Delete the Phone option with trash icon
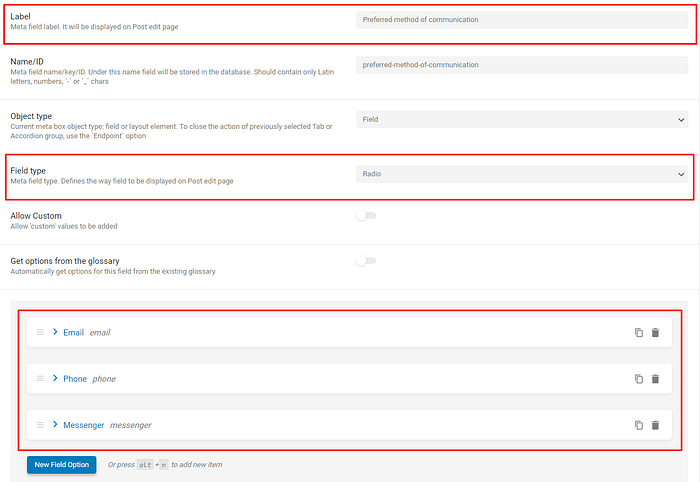 coord(655,379)
